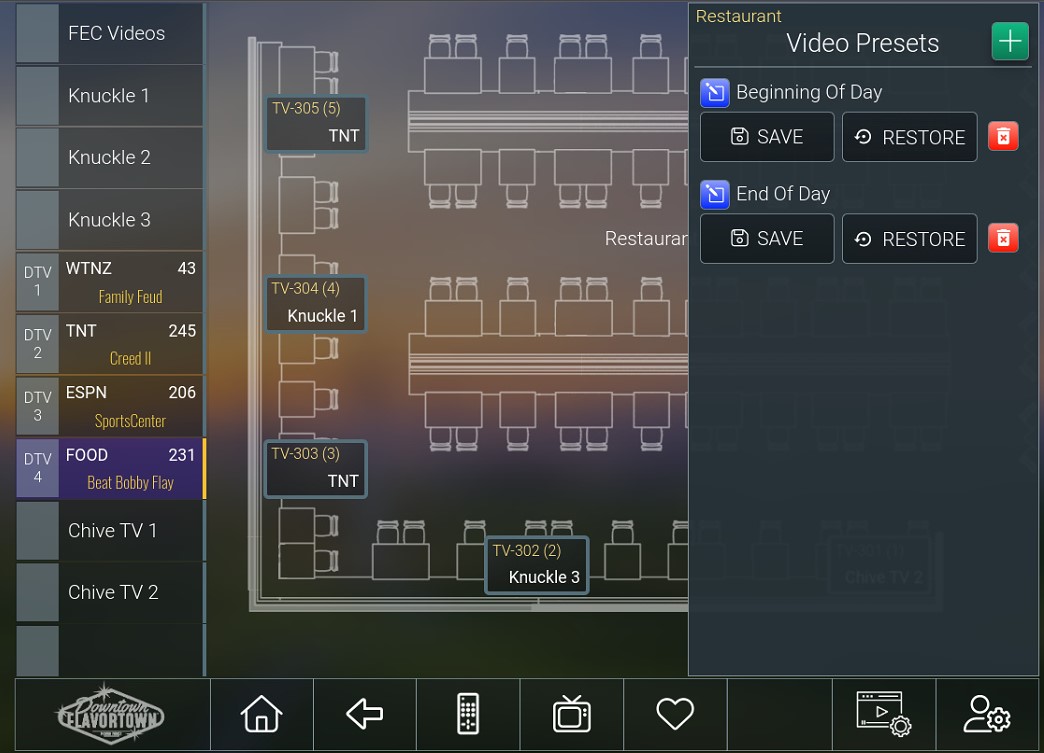Screen dimensions: 1044x753
Task: Delete the Beginning Of Day preset
Action: point(1003,136)
